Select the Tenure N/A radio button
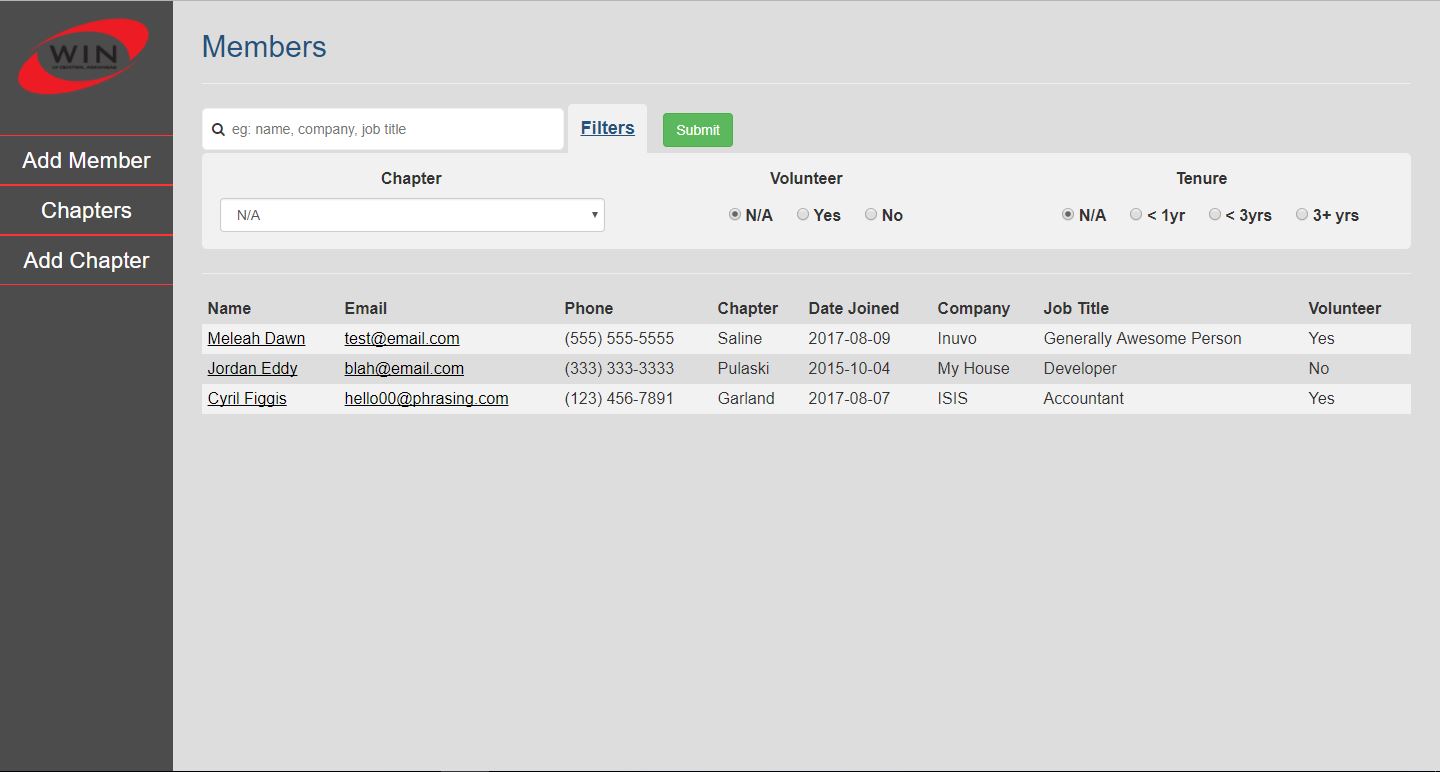 tap(1068, 214)
